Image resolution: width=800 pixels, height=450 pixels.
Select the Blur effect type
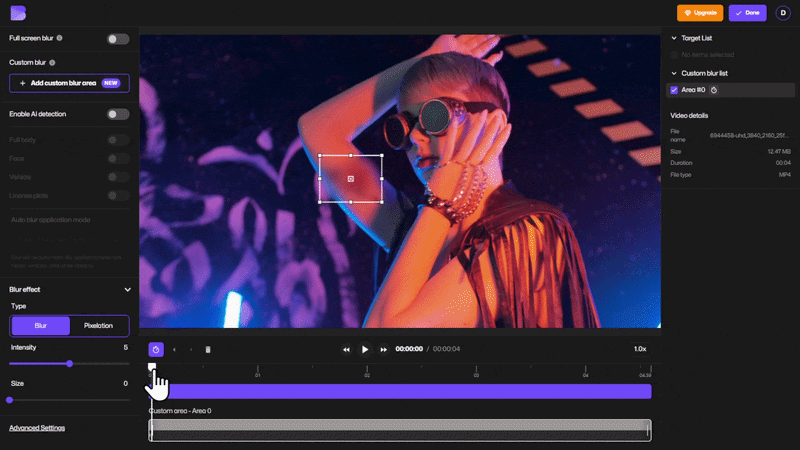coord(41,326)
